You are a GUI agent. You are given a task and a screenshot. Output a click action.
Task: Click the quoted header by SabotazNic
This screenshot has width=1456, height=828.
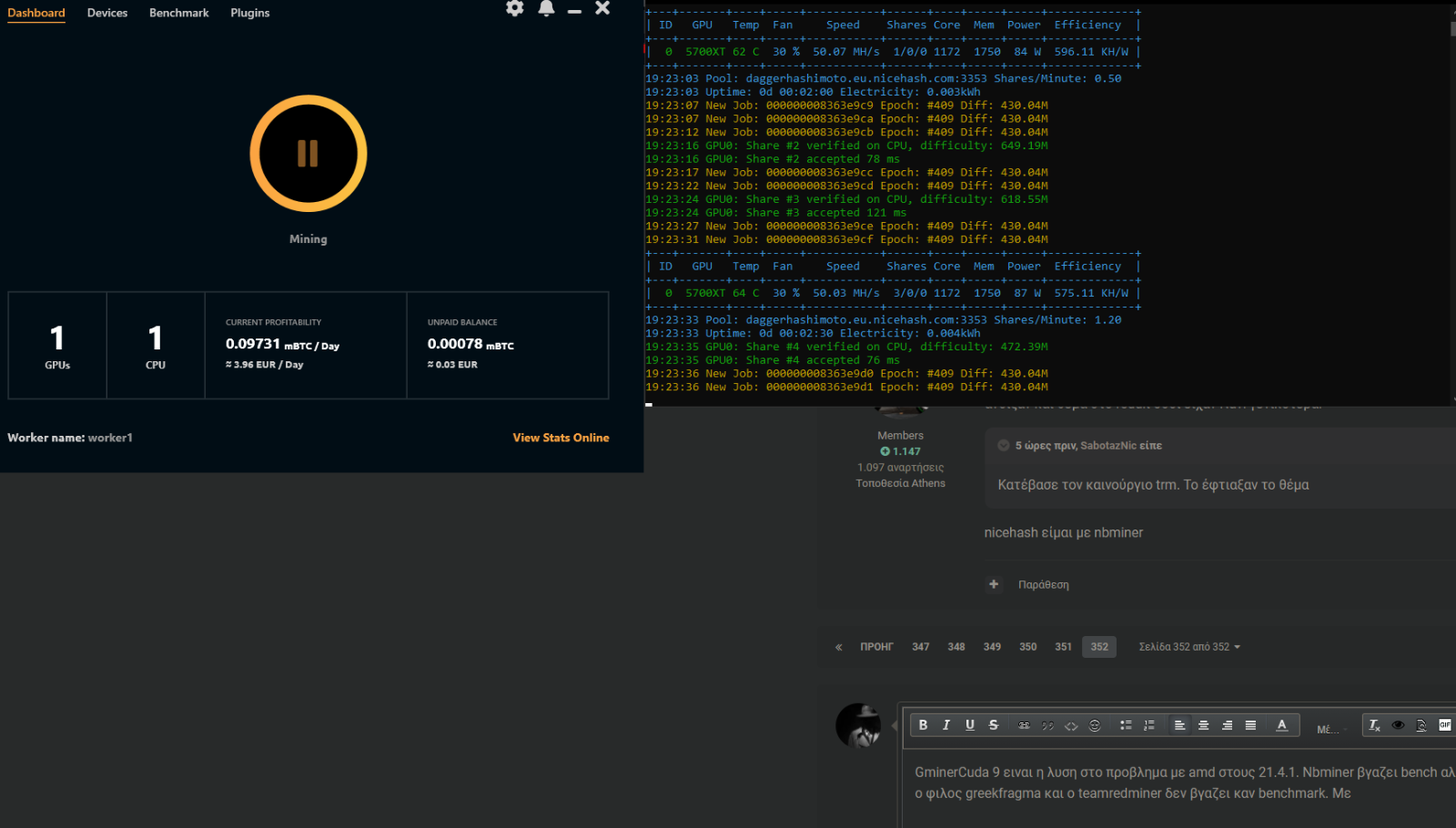click(x=1088, y=446)
